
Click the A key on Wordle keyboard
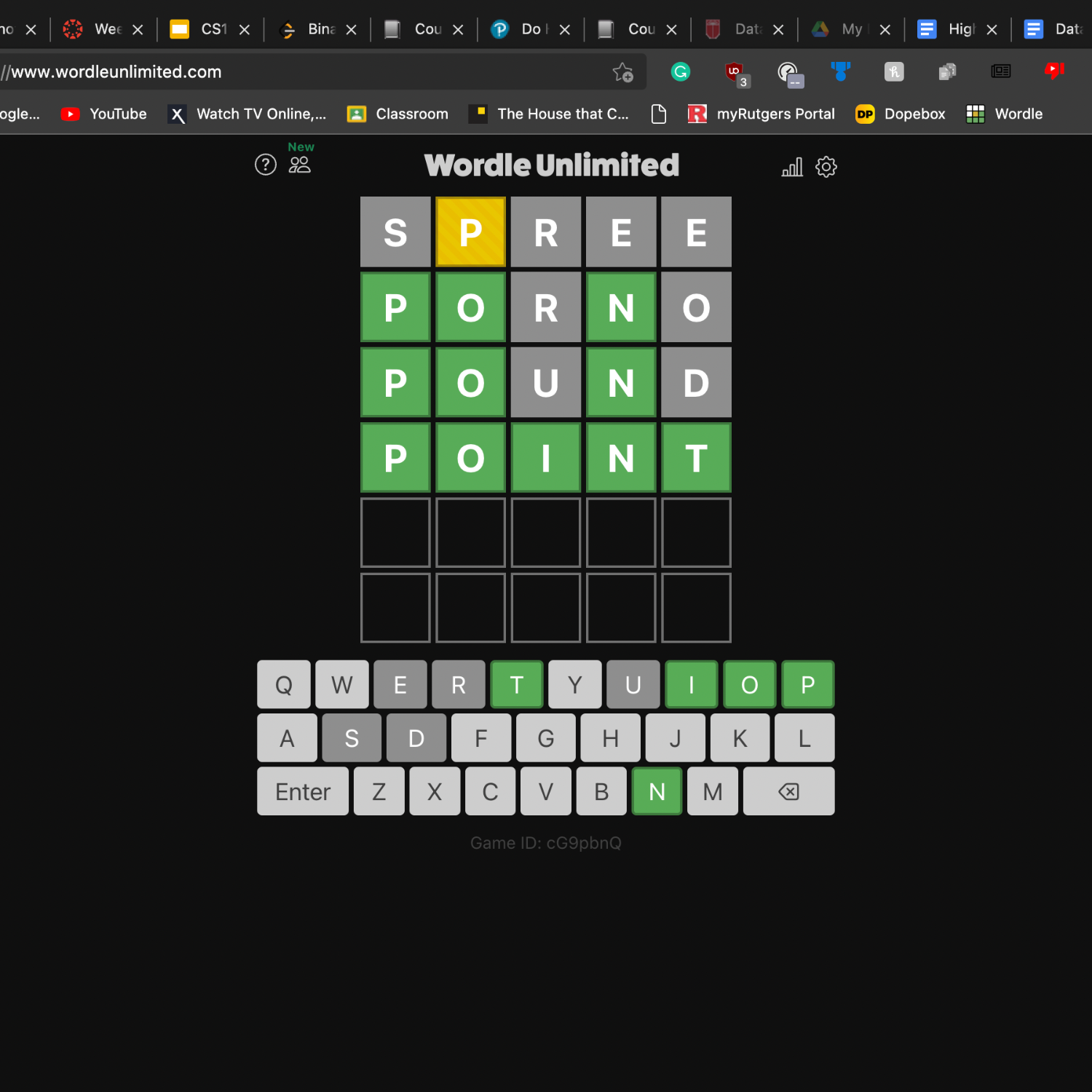[x=287, y=738]
